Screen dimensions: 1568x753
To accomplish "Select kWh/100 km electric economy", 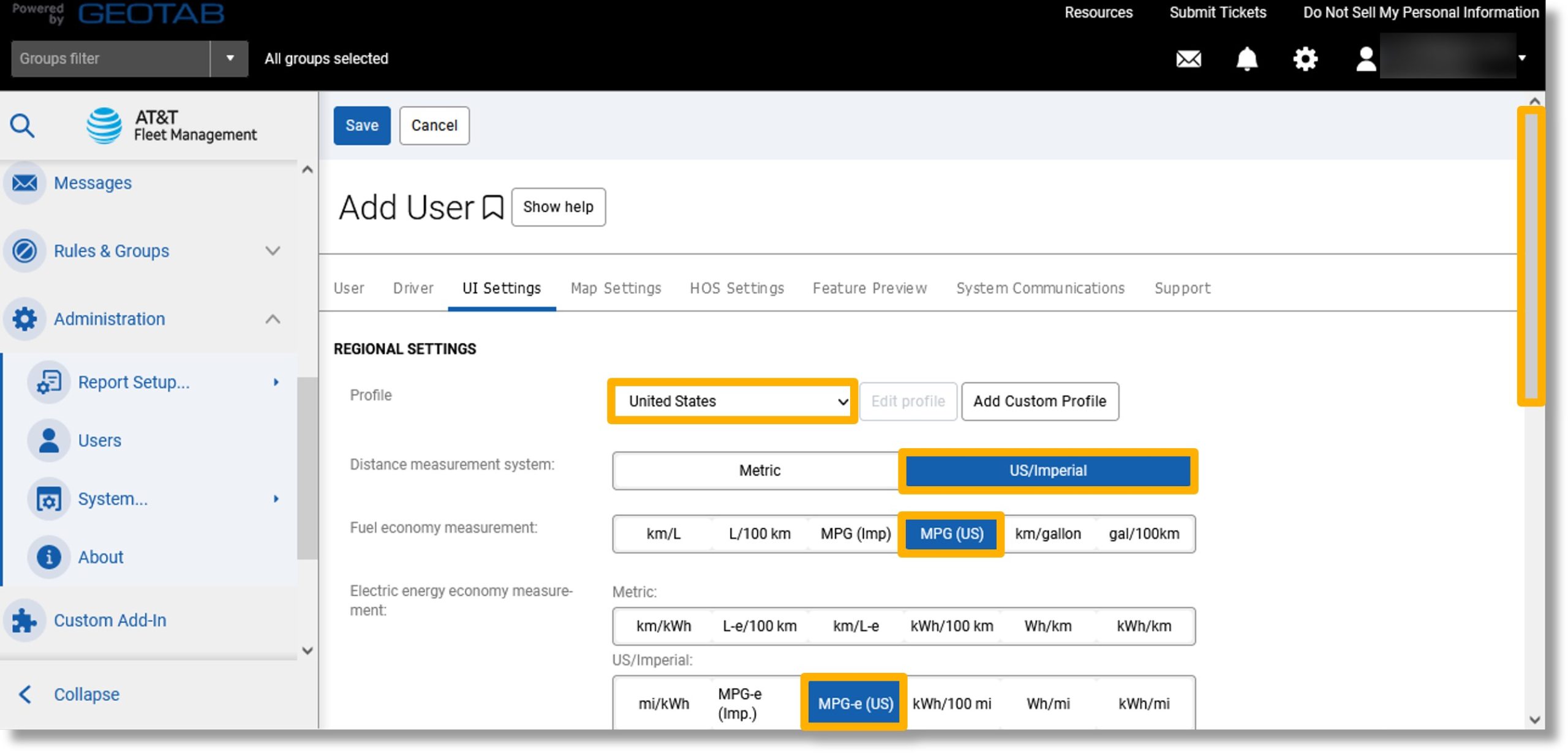I will (951, 626).
